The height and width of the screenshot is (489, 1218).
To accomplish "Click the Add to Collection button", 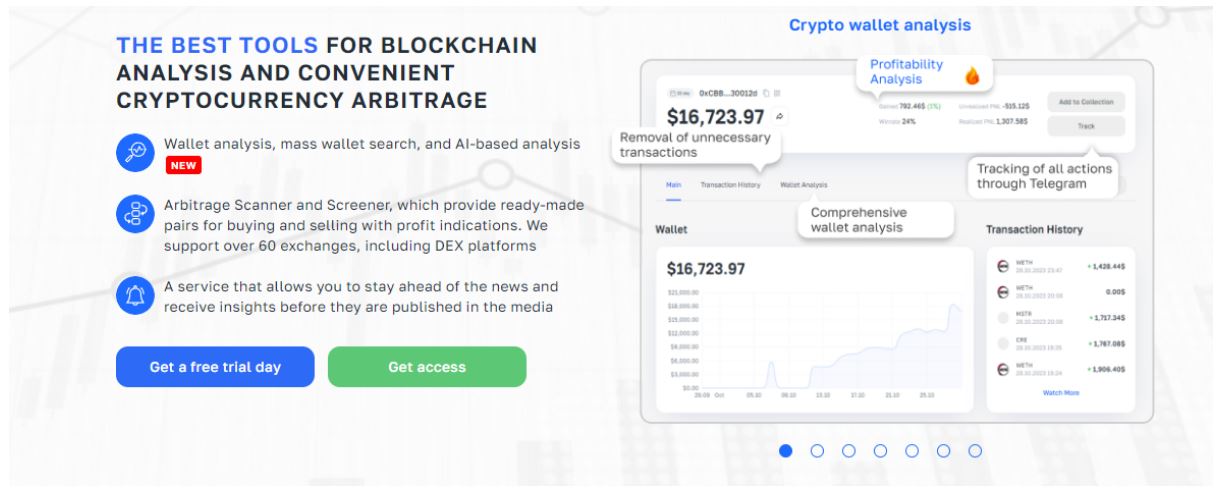I will [x=1086, y=102].
